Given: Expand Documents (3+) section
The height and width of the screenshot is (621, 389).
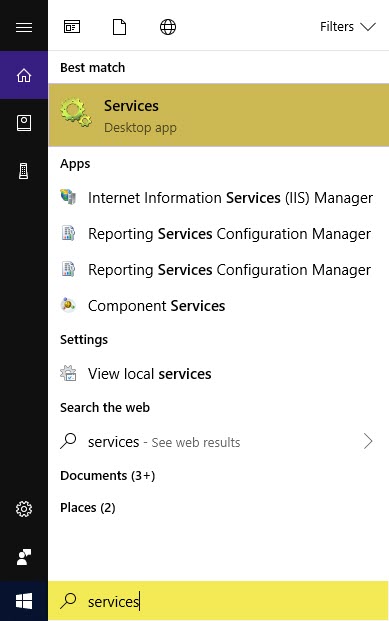Looking at the screenshot, I should pos(107,475).
